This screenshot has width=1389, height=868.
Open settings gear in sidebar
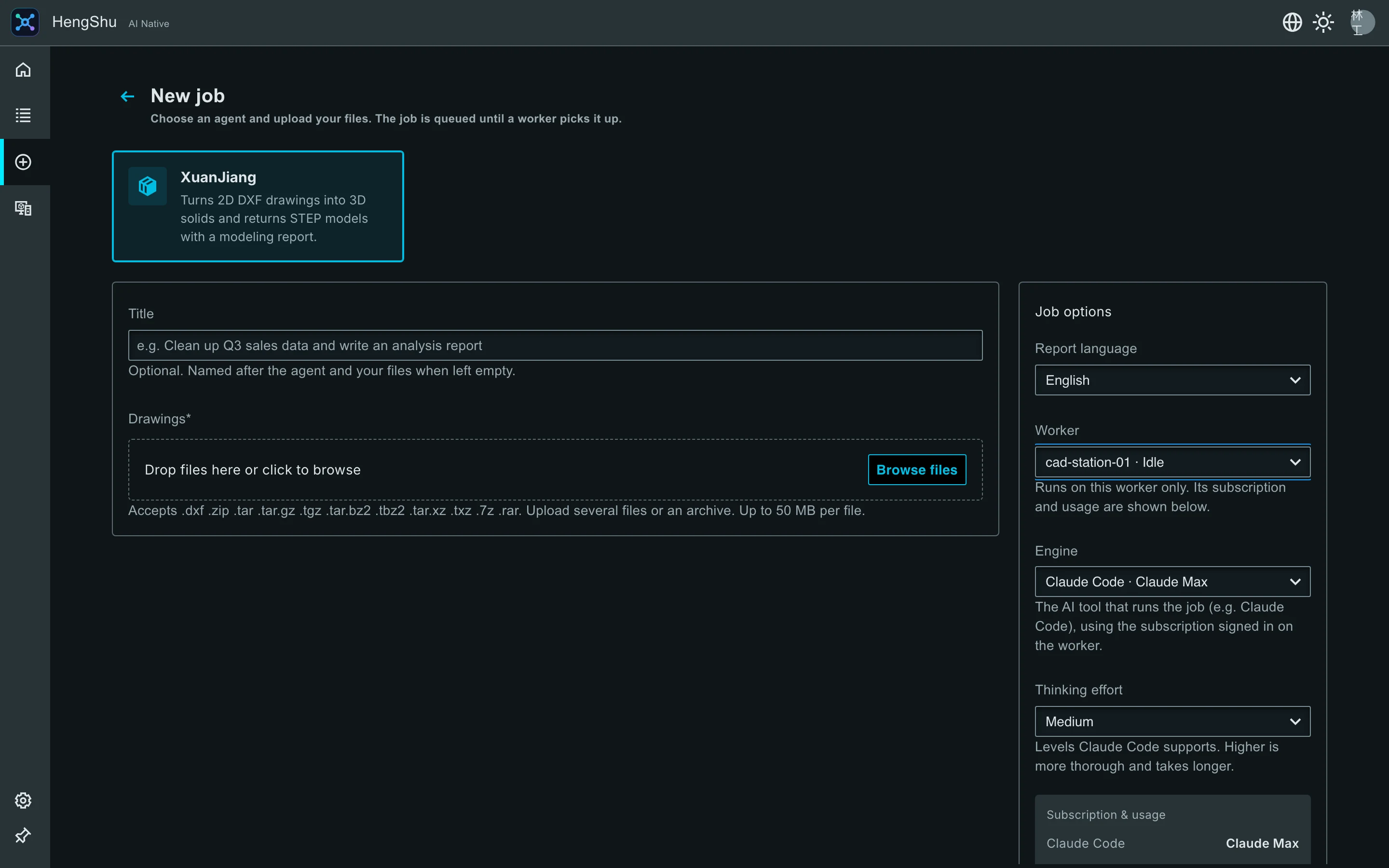(x=23, y=800)
